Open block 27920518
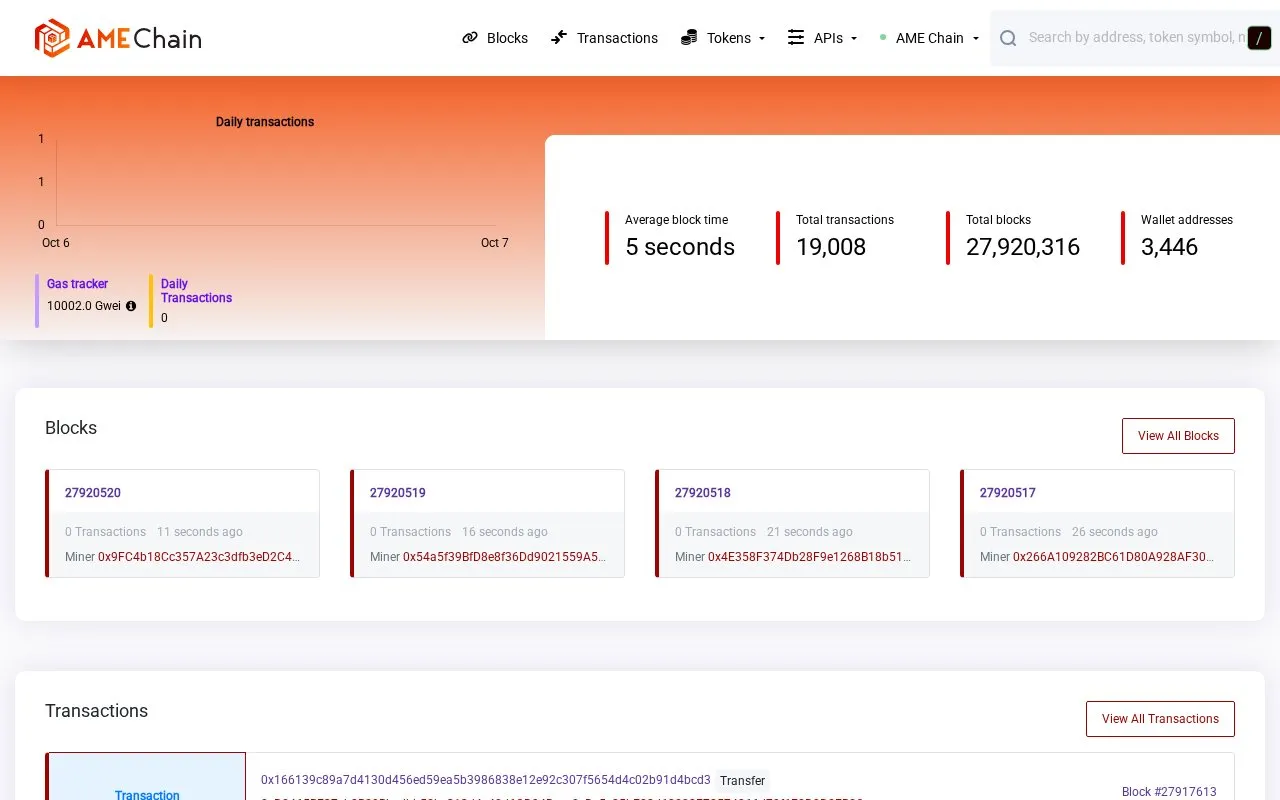This screenshot has height=800, width=1280. click(703, 493)
